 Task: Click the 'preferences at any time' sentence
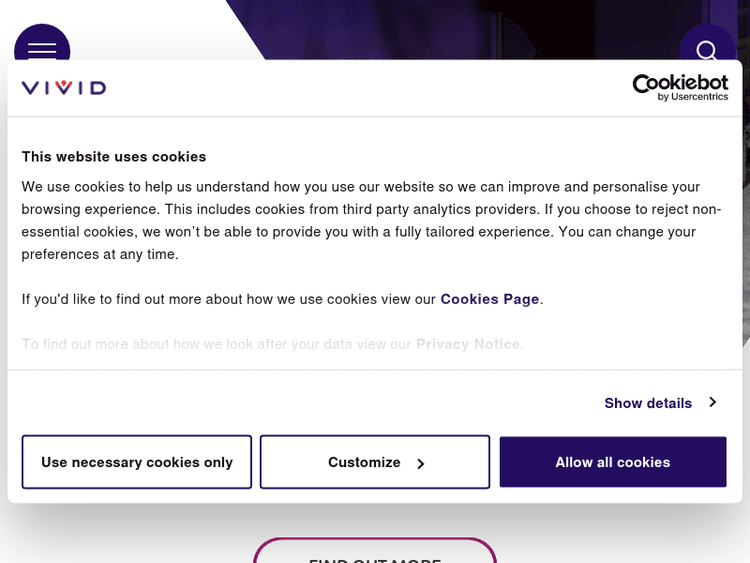click(100, 254)
